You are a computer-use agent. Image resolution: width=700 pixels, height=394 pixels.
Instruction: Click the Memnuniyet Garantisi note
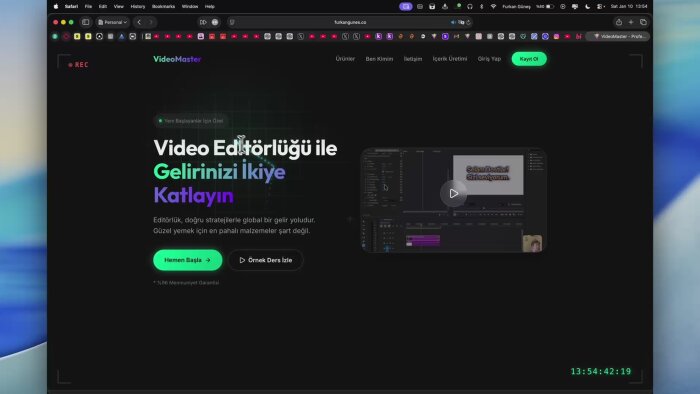pos(186,283)
